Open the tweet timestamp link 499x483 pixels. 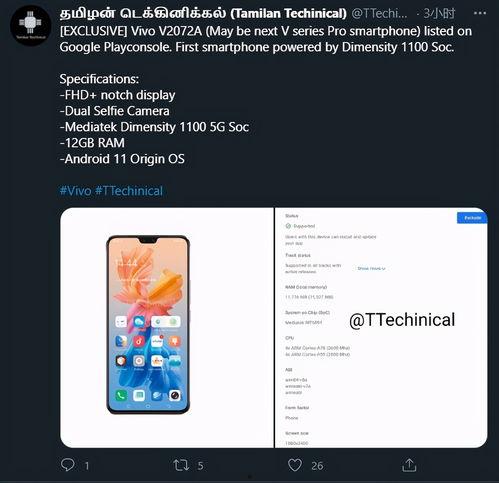[439, 14]
